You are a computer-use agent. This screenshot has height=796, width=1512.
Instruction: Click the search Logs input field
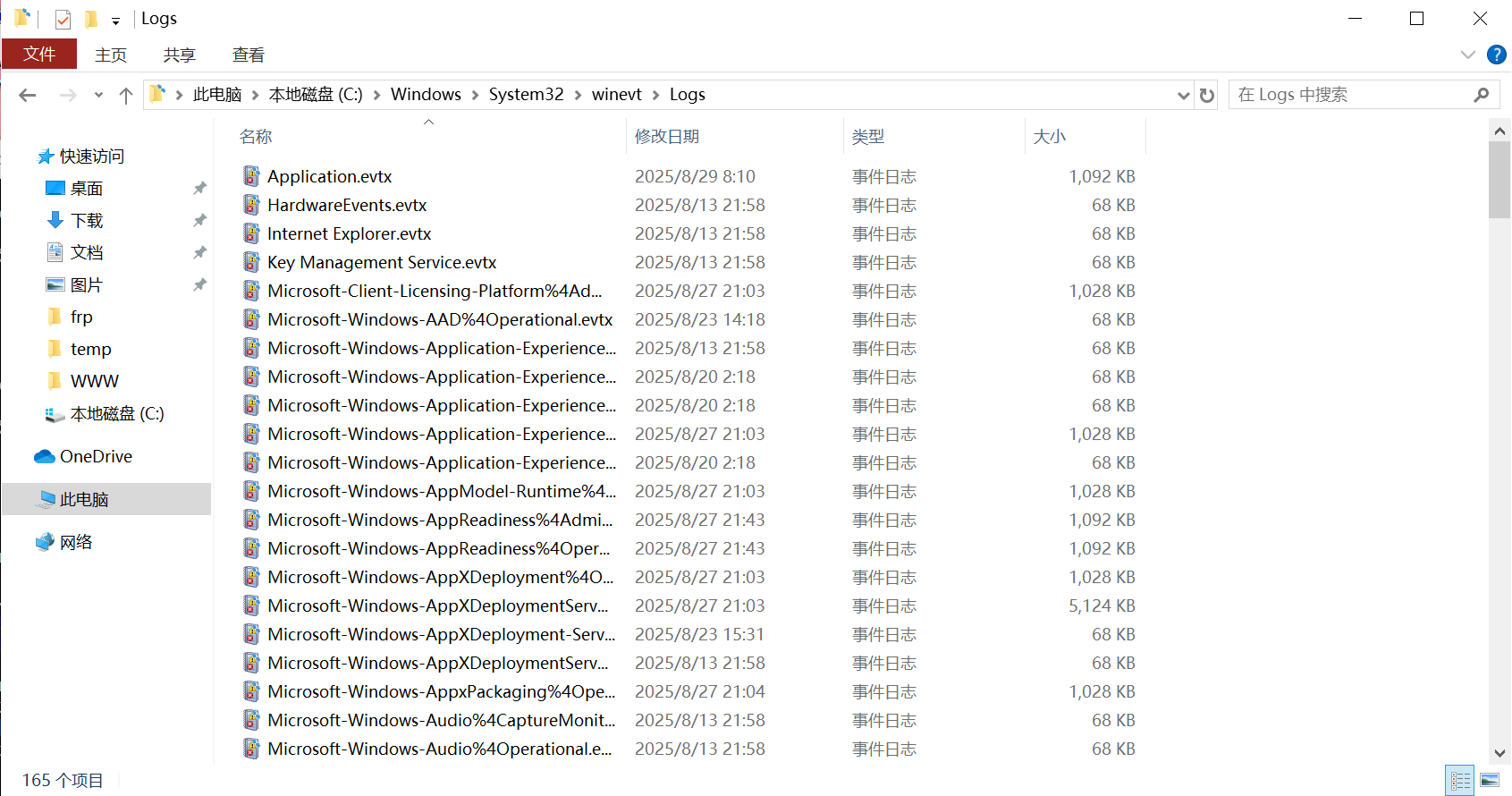(1350, 95)
